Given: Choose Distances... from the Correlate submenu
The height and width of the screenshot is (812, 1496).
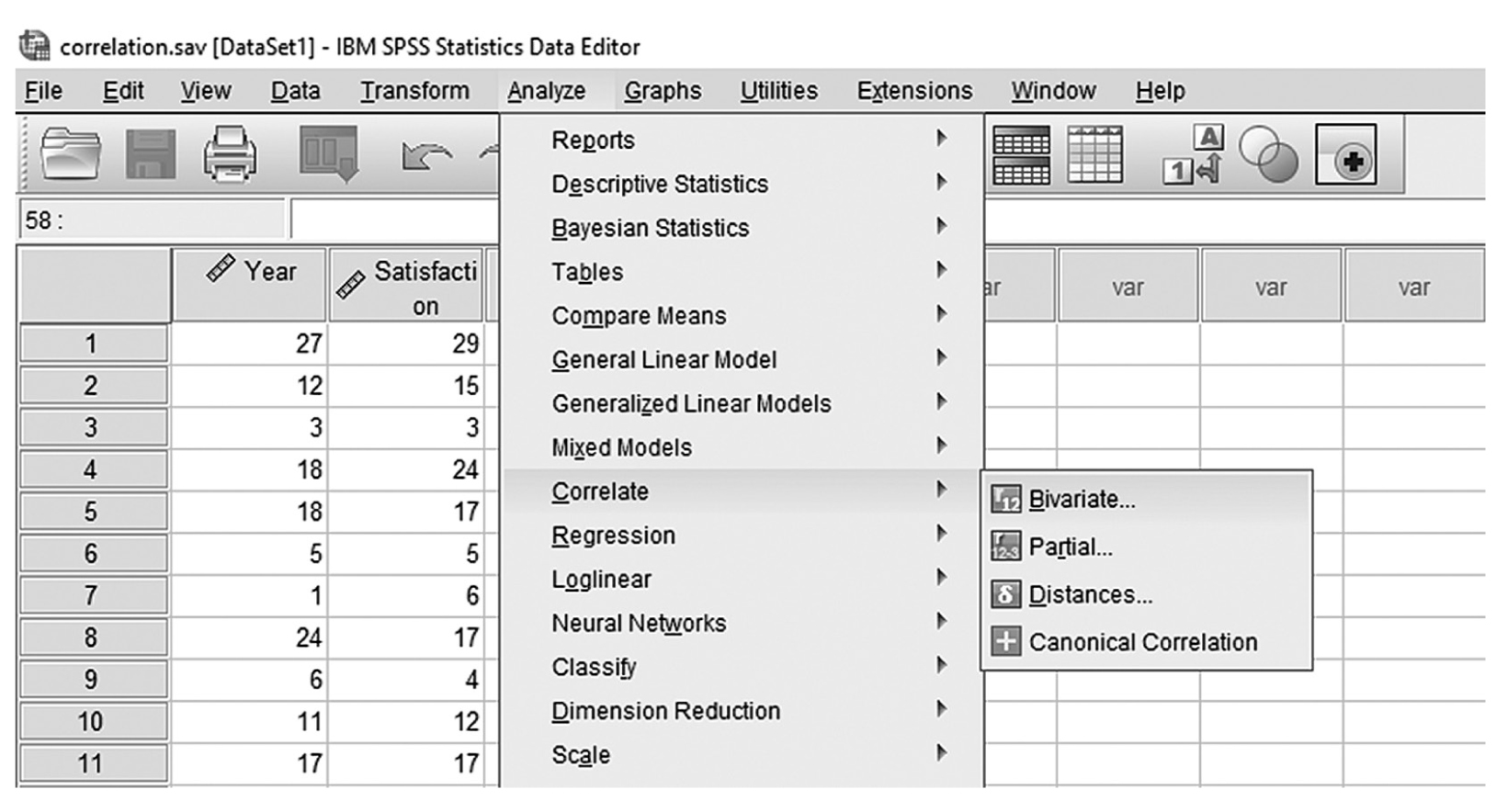Looking at the screenshot, I should pyautogui.click(x=1147, y=594).
